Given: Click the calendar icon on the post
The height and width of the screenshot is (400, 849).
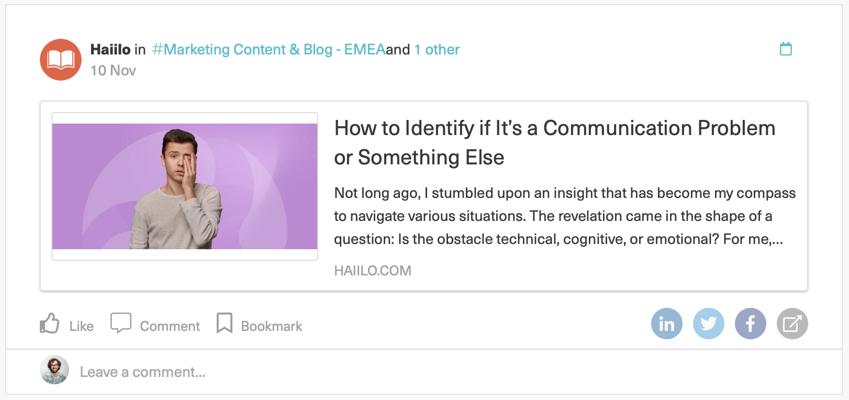Looking at the screenshot, I should (x=785, y=49).
